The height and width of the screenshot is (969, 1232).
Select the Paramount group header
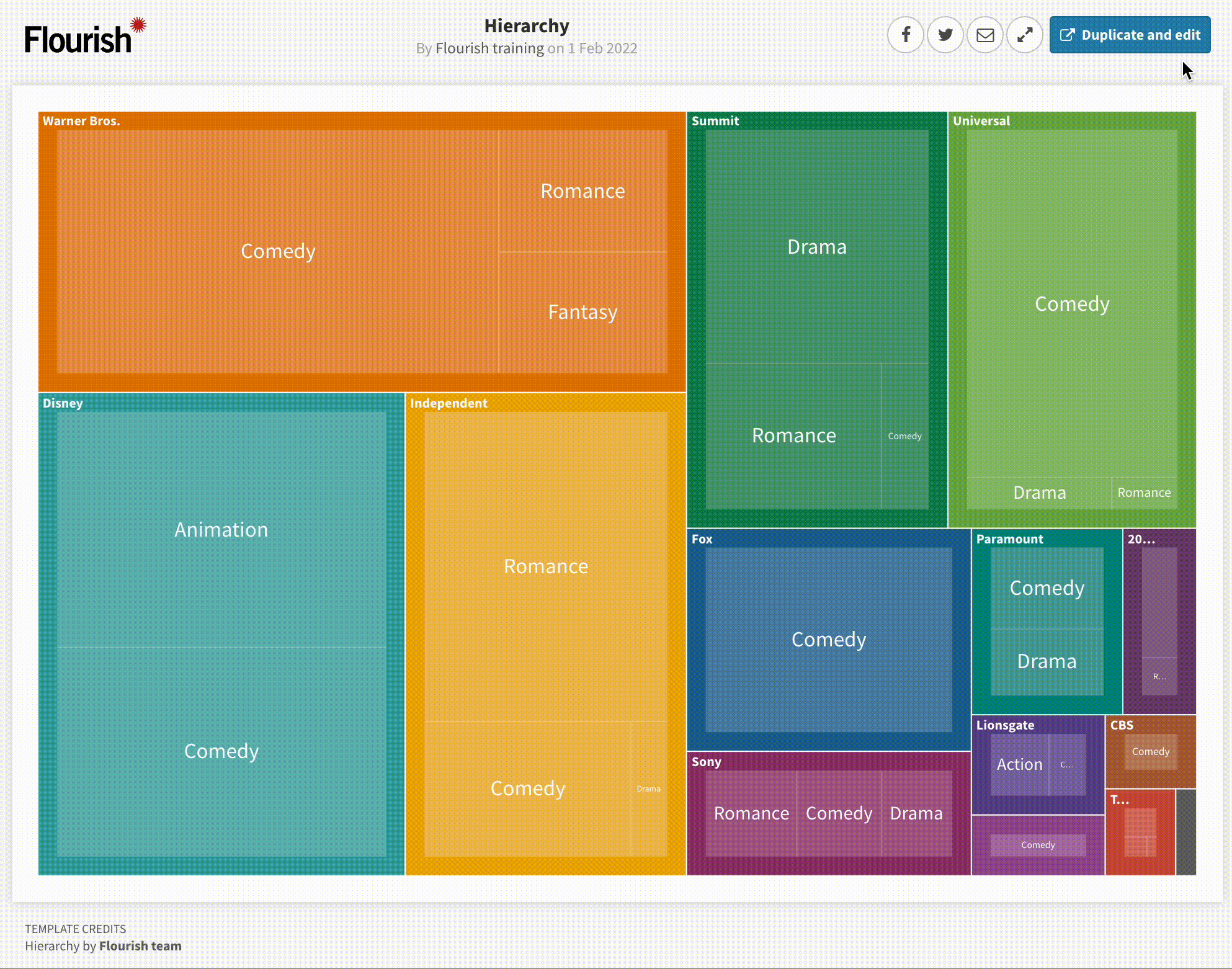coord(1010,539)
